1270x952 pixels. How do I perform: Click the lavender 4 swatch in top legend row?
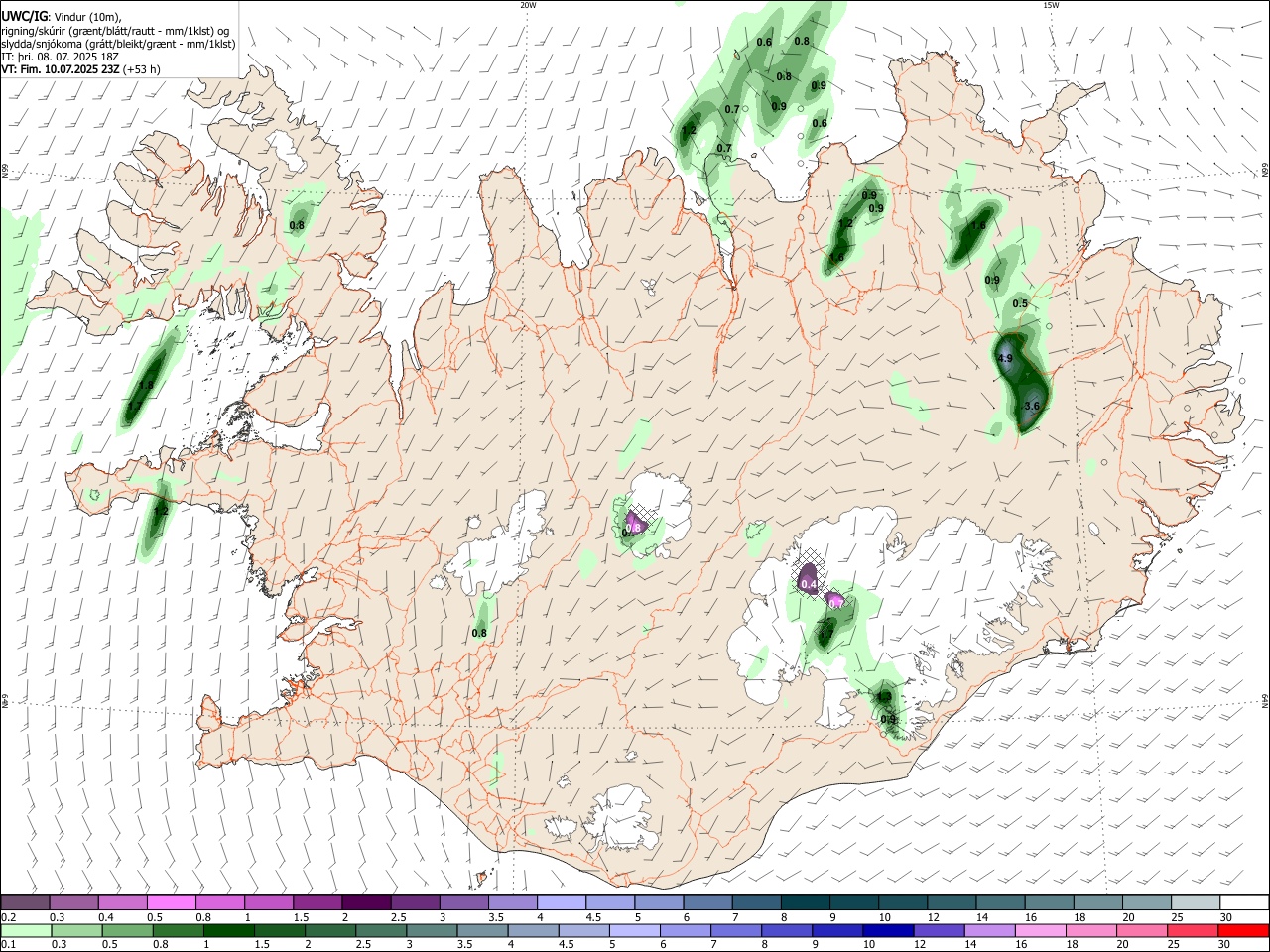click(562, 902)
